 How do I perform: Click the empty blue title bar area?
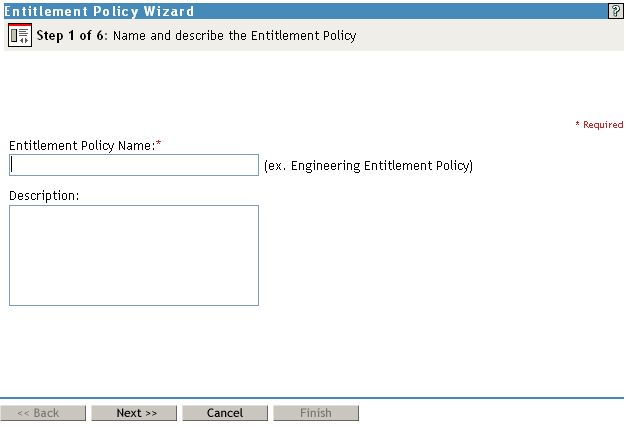[x=400, y=10]
